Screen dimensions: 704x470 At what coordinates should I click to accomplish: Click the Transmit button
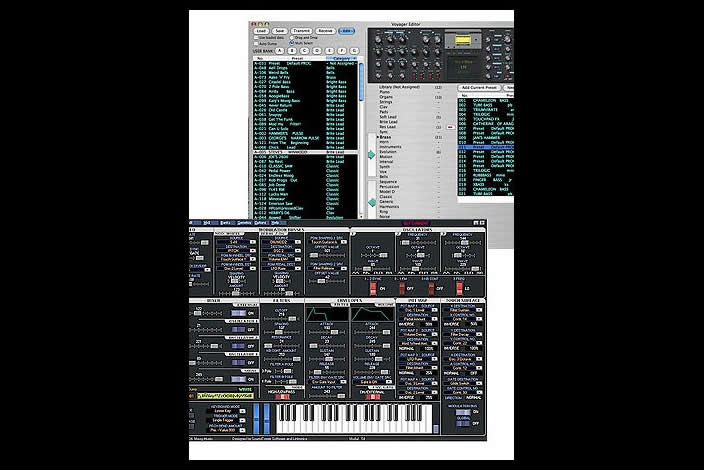tap(302, 31)
